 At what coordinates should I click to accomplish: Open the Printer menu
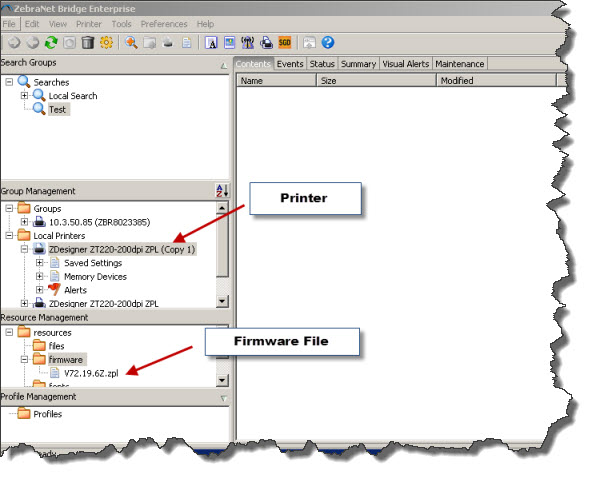pos(89,24)
